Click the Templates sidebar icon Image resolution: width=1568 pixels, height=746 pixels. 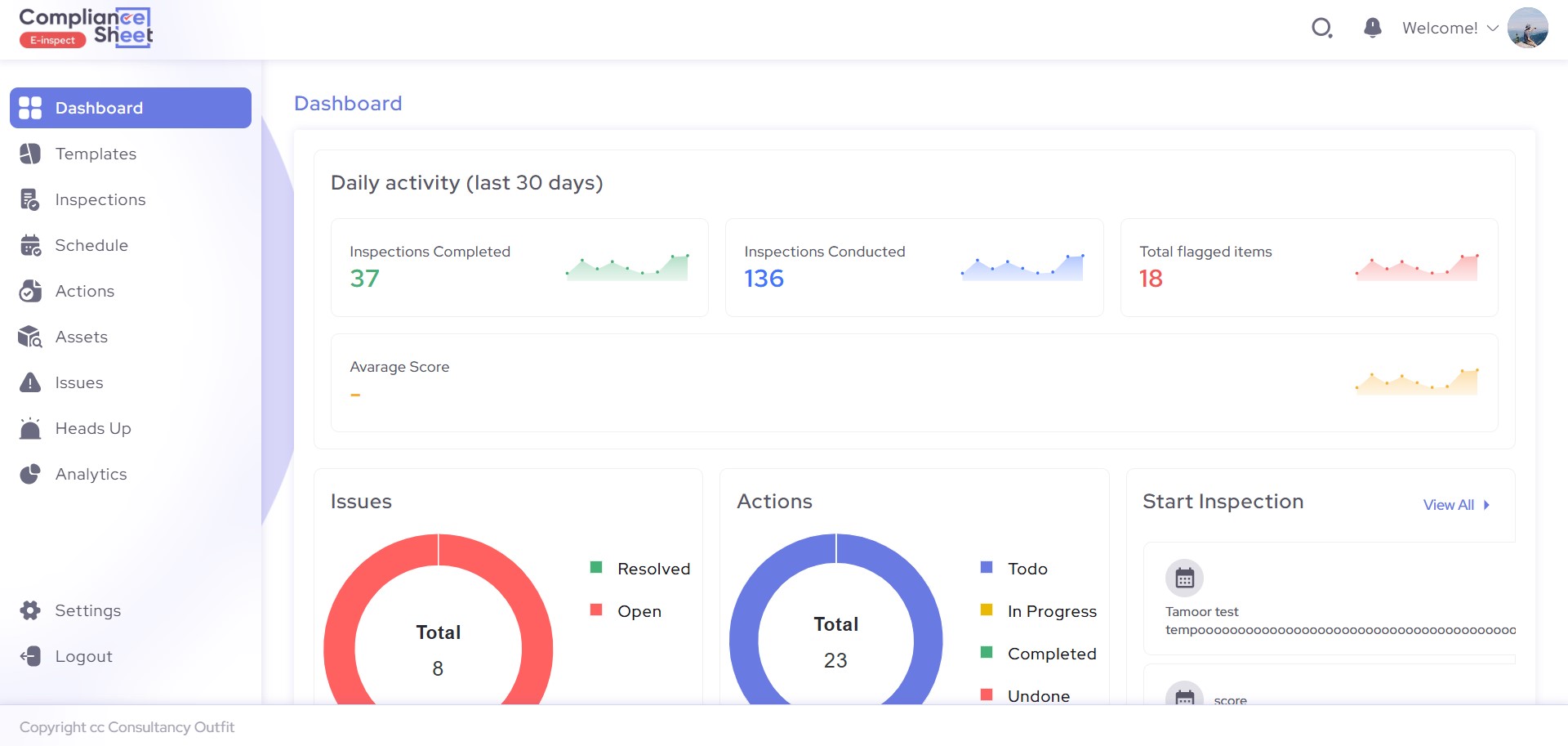[30, 154]
